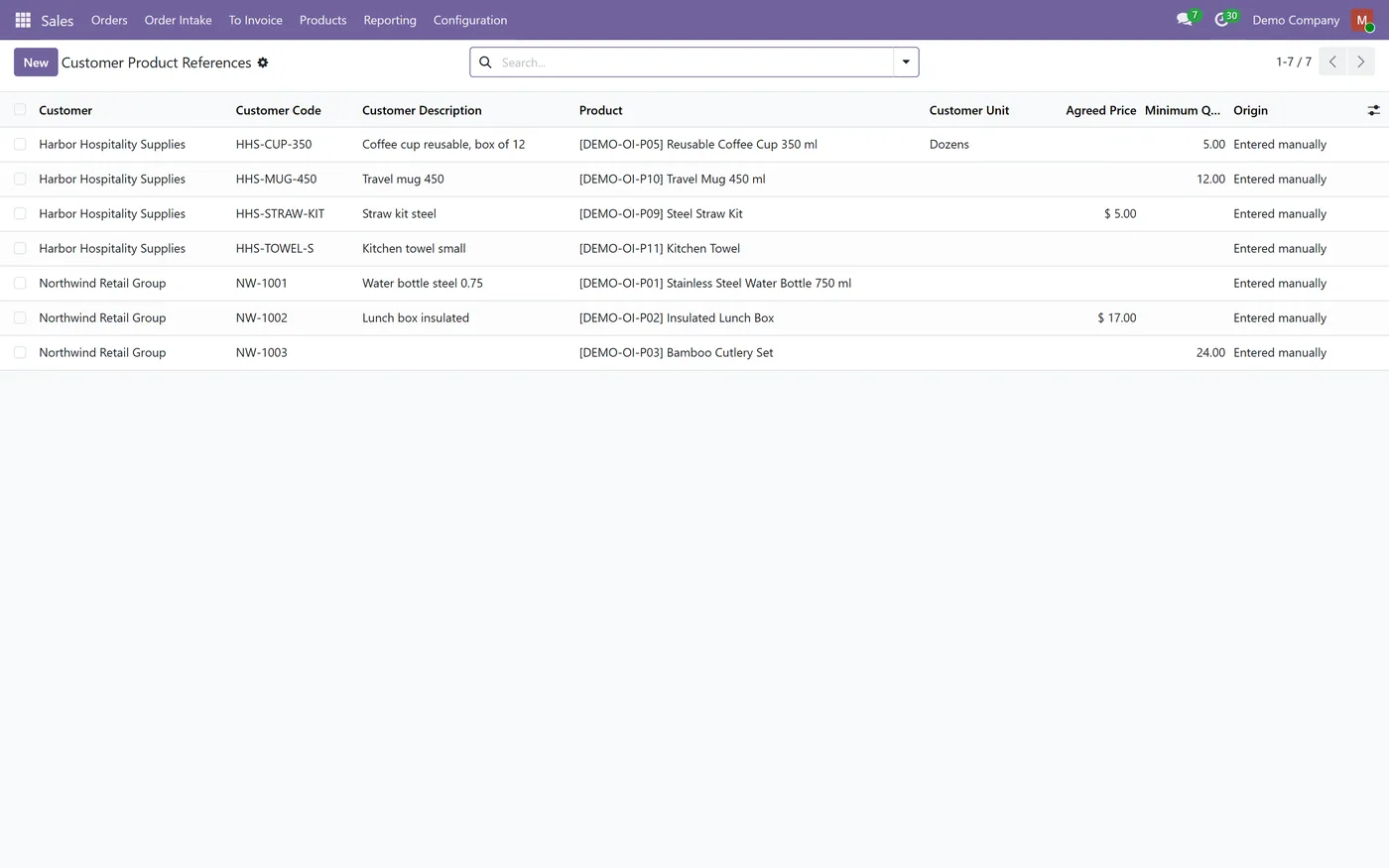Image resolution: width=1389 pixels, height=868 pixels.
Task: Click the $ 17.00 agreed price cell
Action: pyautogui.click(x=1117, y=318)
